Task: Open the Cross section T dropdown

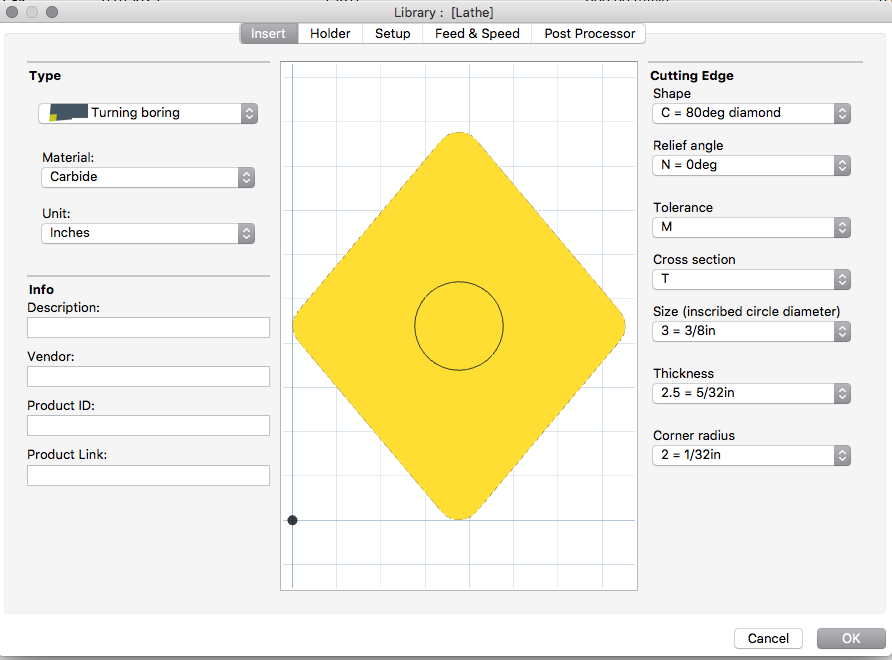Action: (x=751, y=279)
